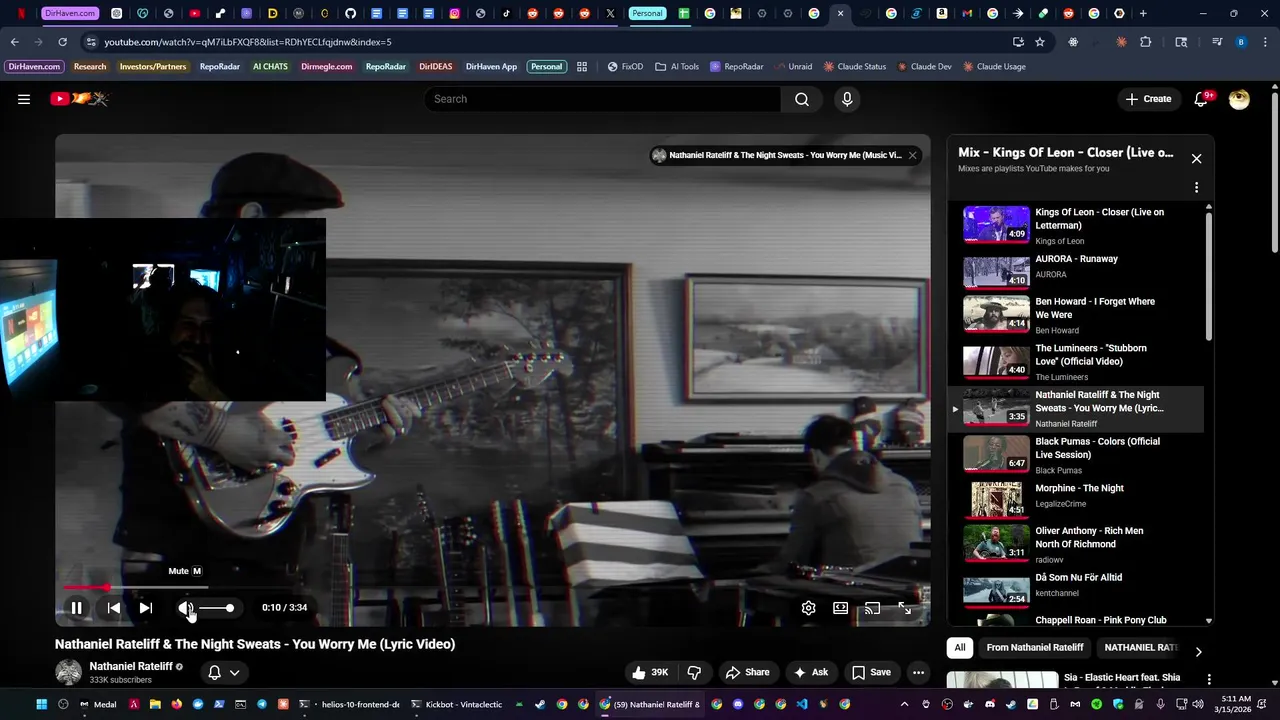This screenshot has height=720, width=1280.
Task: Close the Mix playlist panel
Action: [x=1196, y=159]
